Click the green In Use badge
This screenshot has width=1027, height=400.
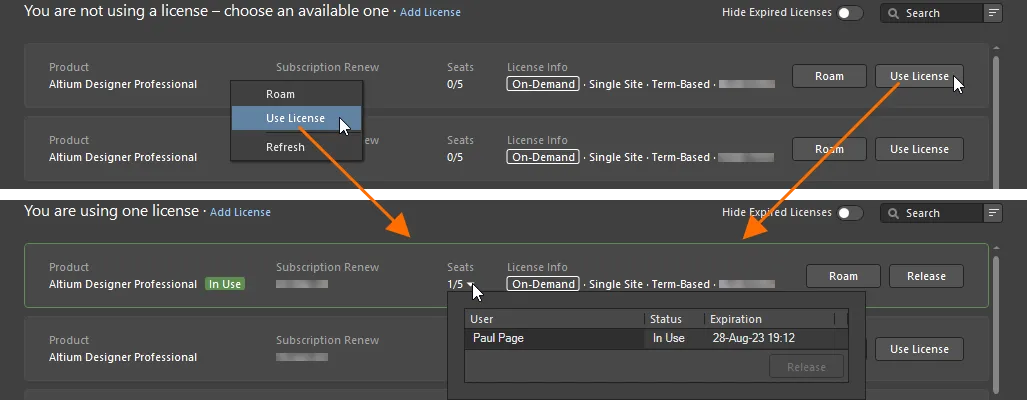point(225,284)
